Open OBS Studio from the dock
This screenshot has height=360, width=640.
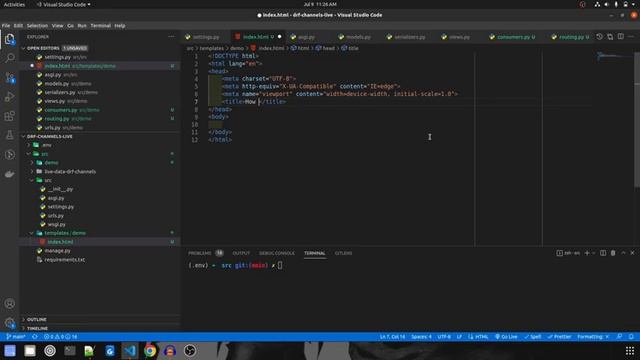(190, 351)
